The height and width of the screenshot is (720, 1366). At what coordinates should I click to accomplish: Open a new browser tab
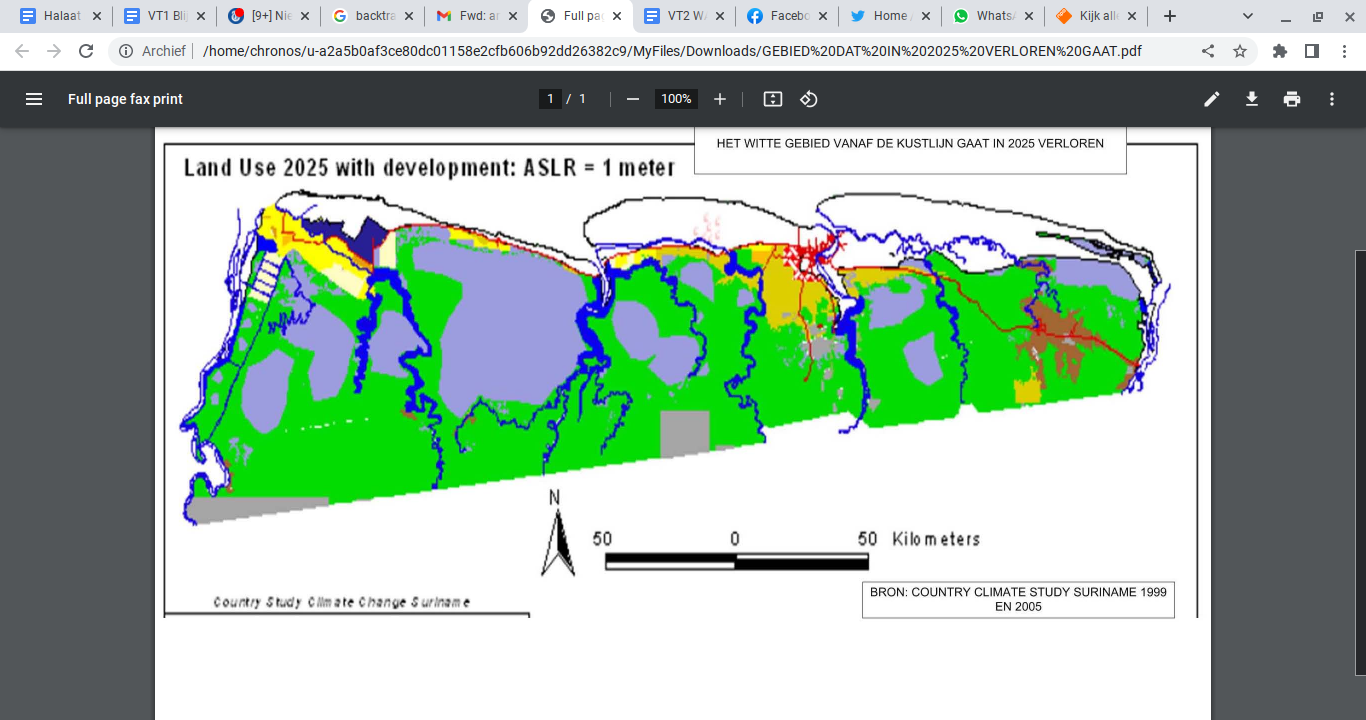tap(1170, 16)
